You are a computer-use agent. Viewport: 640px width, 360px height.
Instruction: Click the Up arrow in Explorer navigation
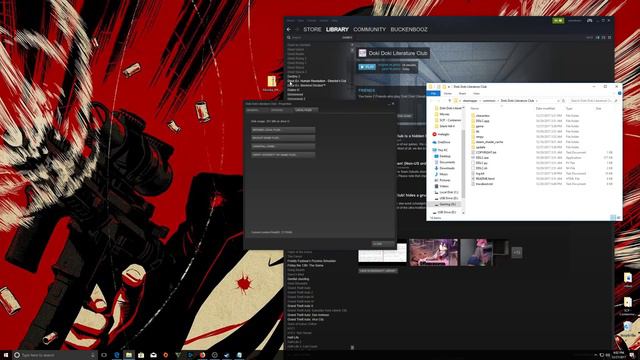click(449, 100)
